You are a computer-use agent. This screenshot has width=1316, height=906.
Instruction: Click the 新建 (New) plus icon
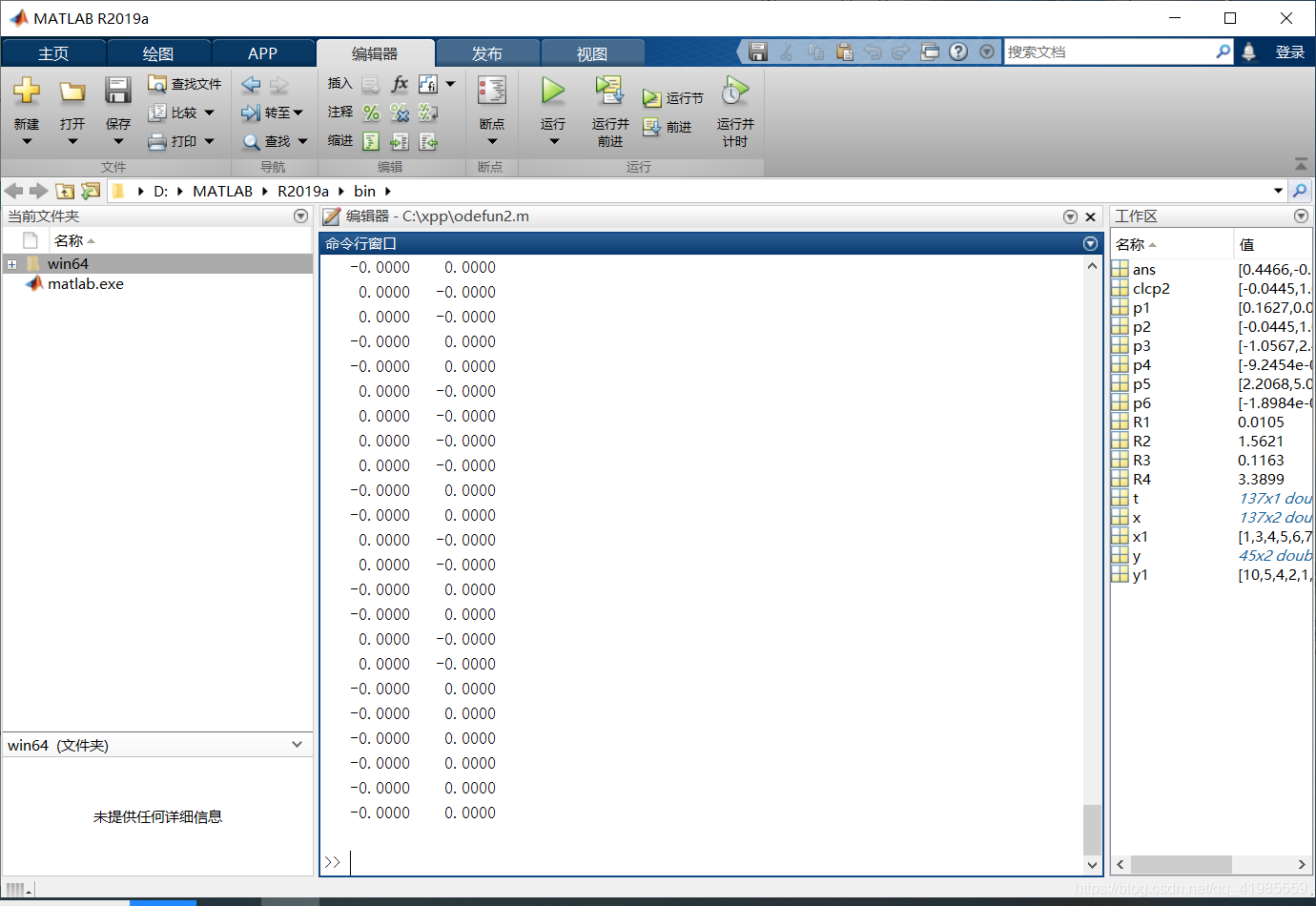27,91
